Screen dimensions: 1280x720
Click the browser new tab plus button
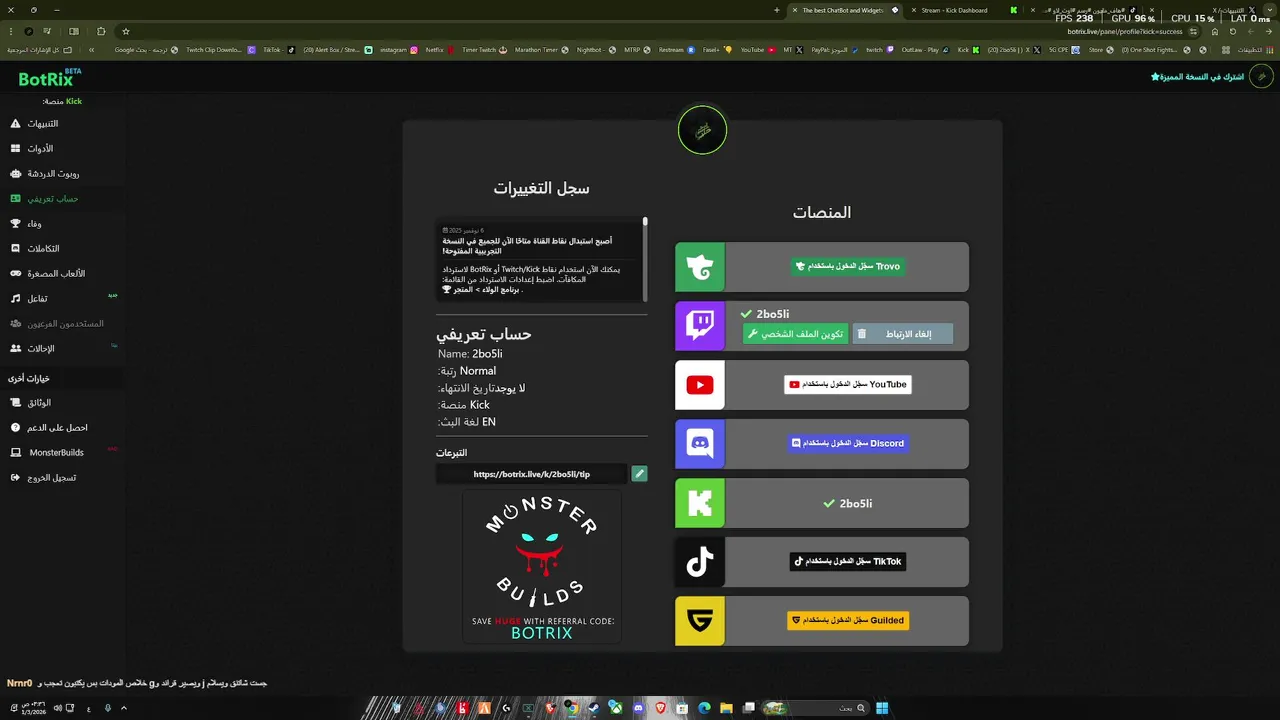click(x=777, y=10)
